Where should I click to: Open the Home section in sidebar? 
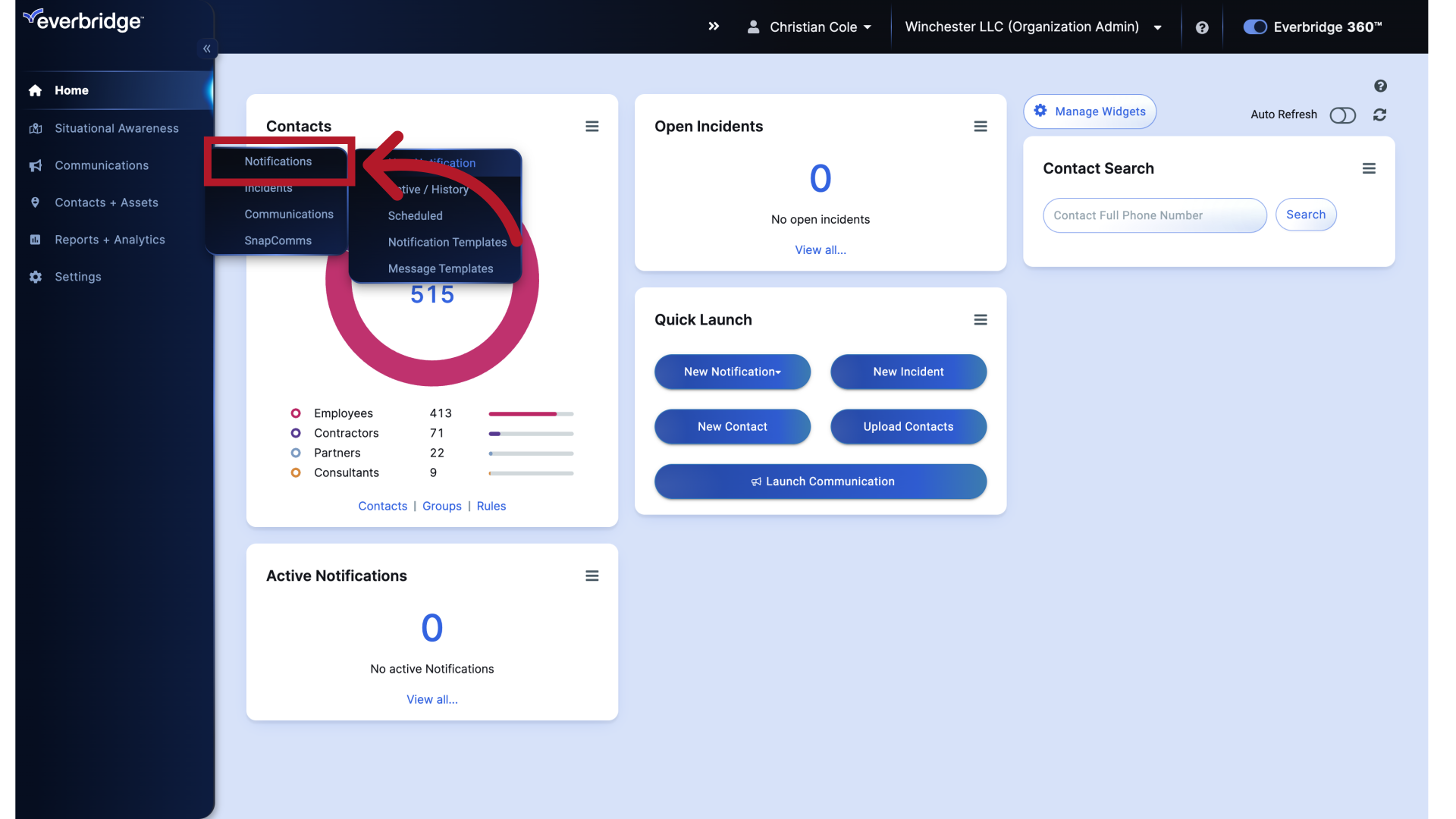pyautogui.click(x=71, y=90)
